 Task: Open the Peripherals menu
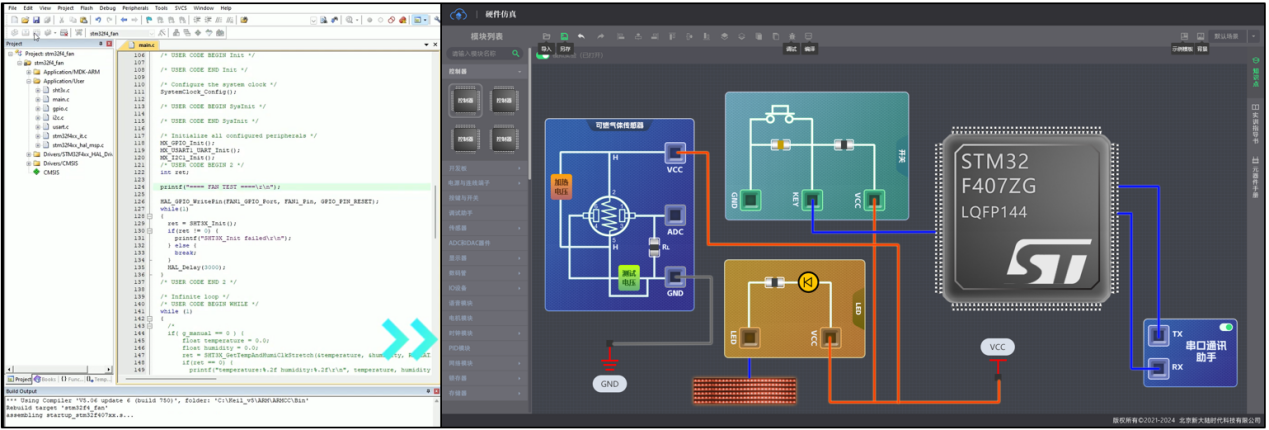pos(135,7)
